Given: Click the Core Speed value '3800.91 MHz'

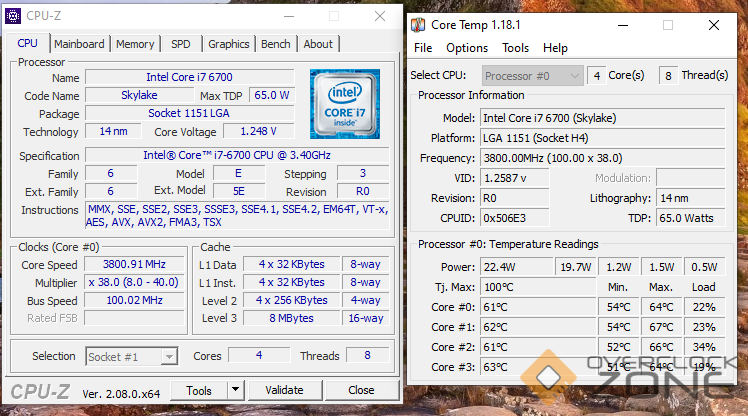Looking at the screenshot, I should point(135,264).
